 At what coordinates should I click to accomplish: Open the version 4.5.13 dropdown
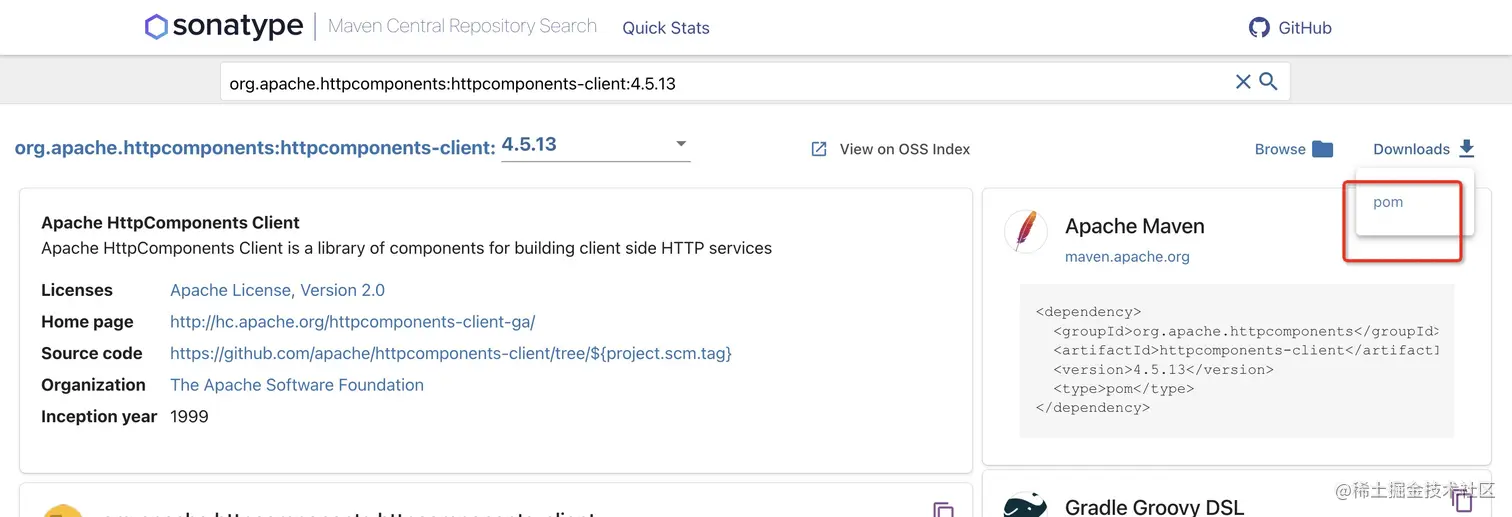tap(595, 145)
